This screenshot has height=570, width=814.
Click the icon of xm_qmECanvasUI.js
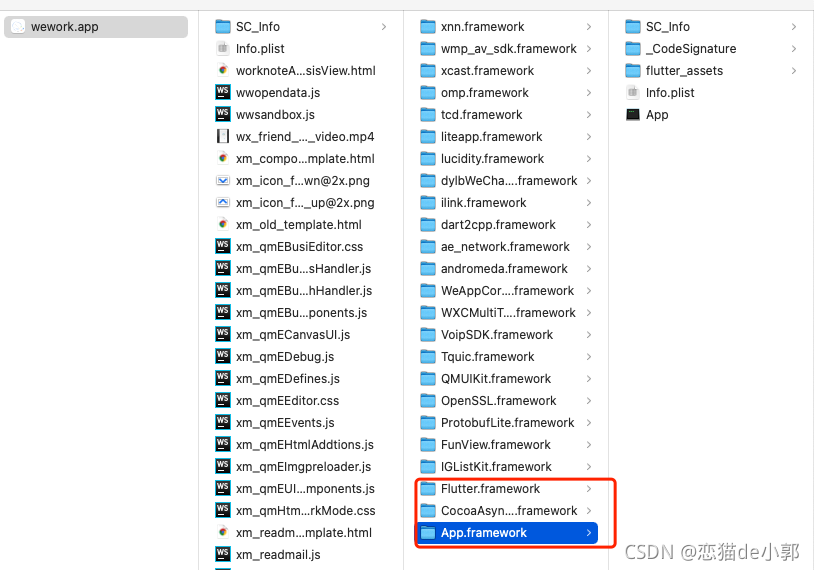pyautogui.click(x=223, y=334)
